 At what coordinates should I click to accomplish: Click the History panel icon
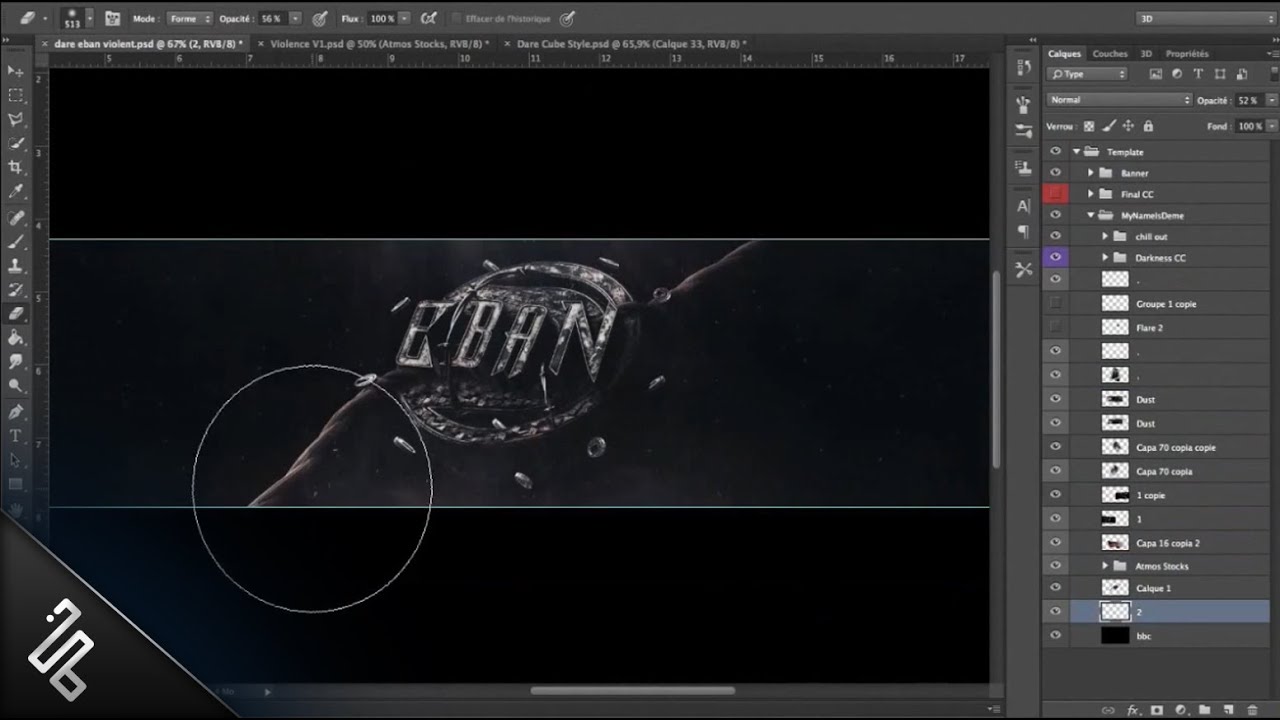point(1023,68)
